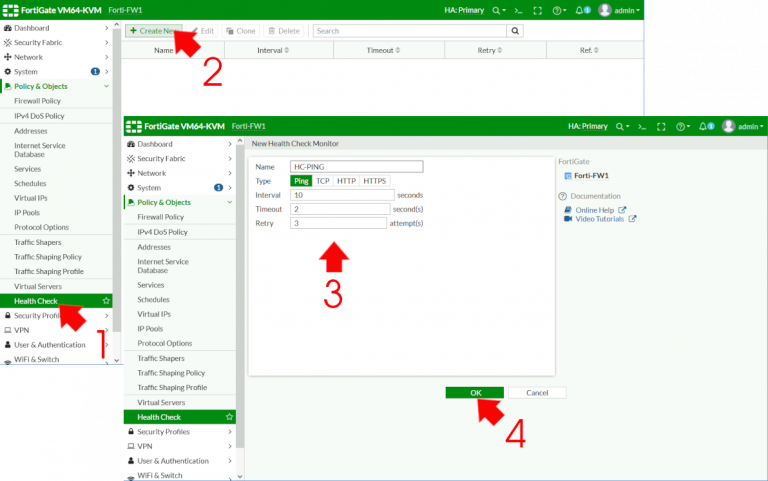Open notifications bell in front window header
This screenshot has width=768, height=481.
point(706,126)
